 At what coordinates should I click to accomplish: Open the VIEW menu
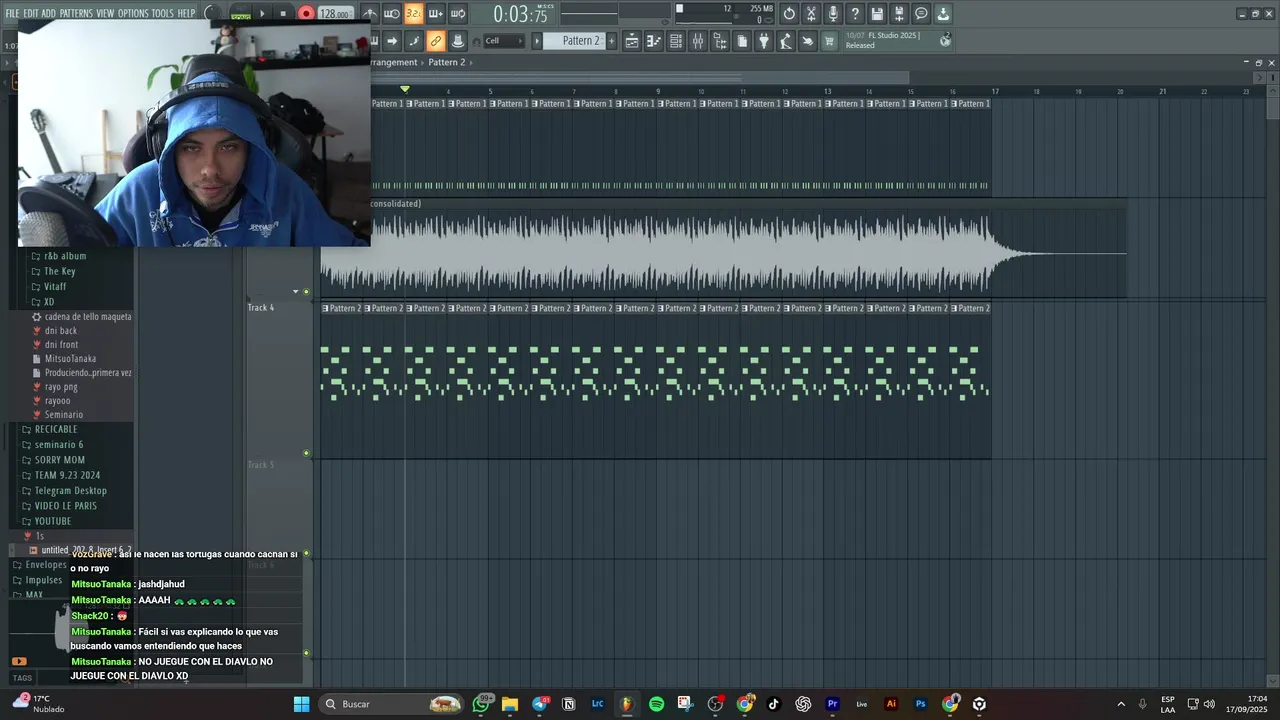[x=105, y=13]
